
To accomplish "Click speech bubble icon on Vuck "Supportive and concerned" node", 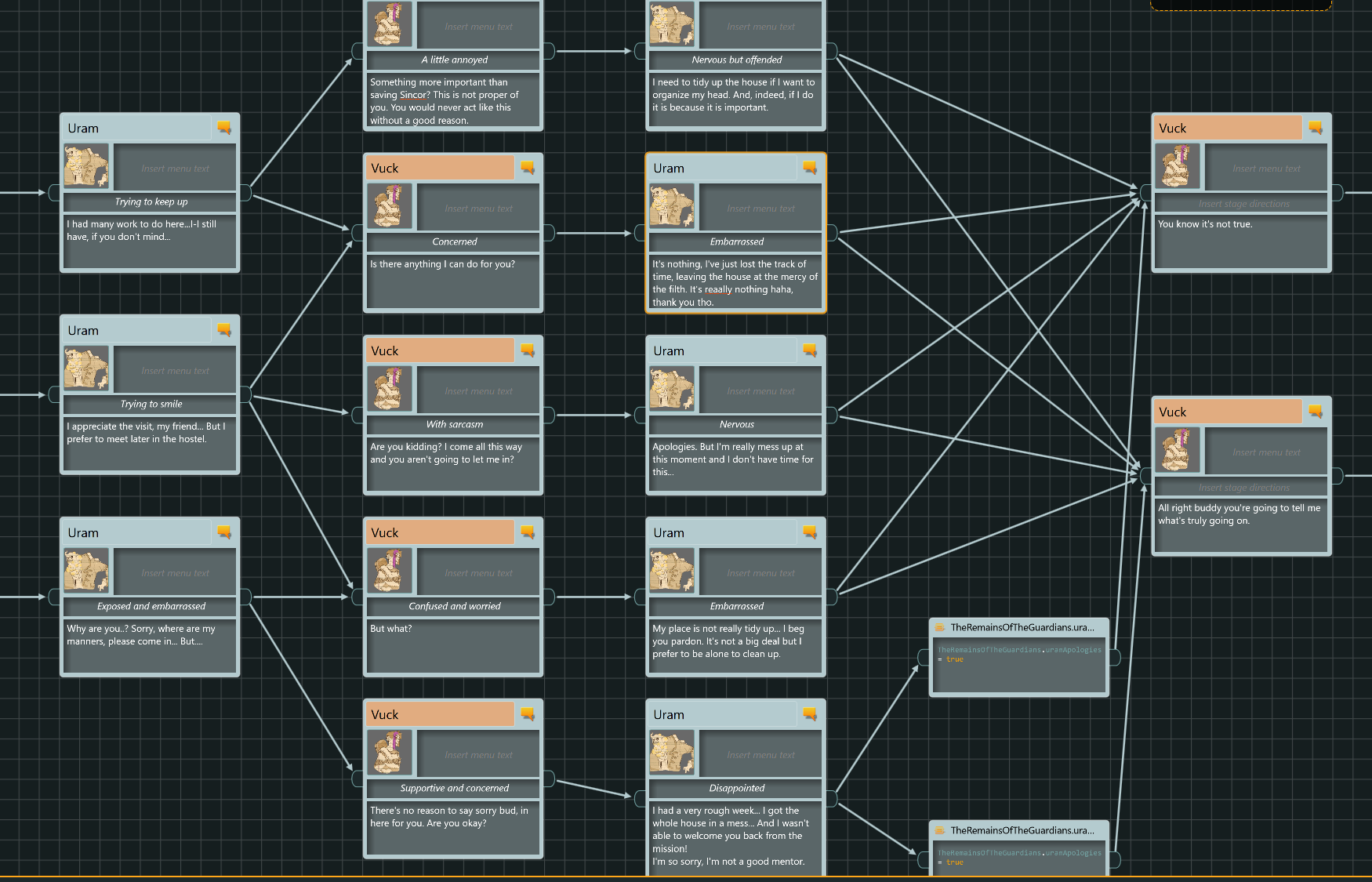I will [x=528, y=714].
